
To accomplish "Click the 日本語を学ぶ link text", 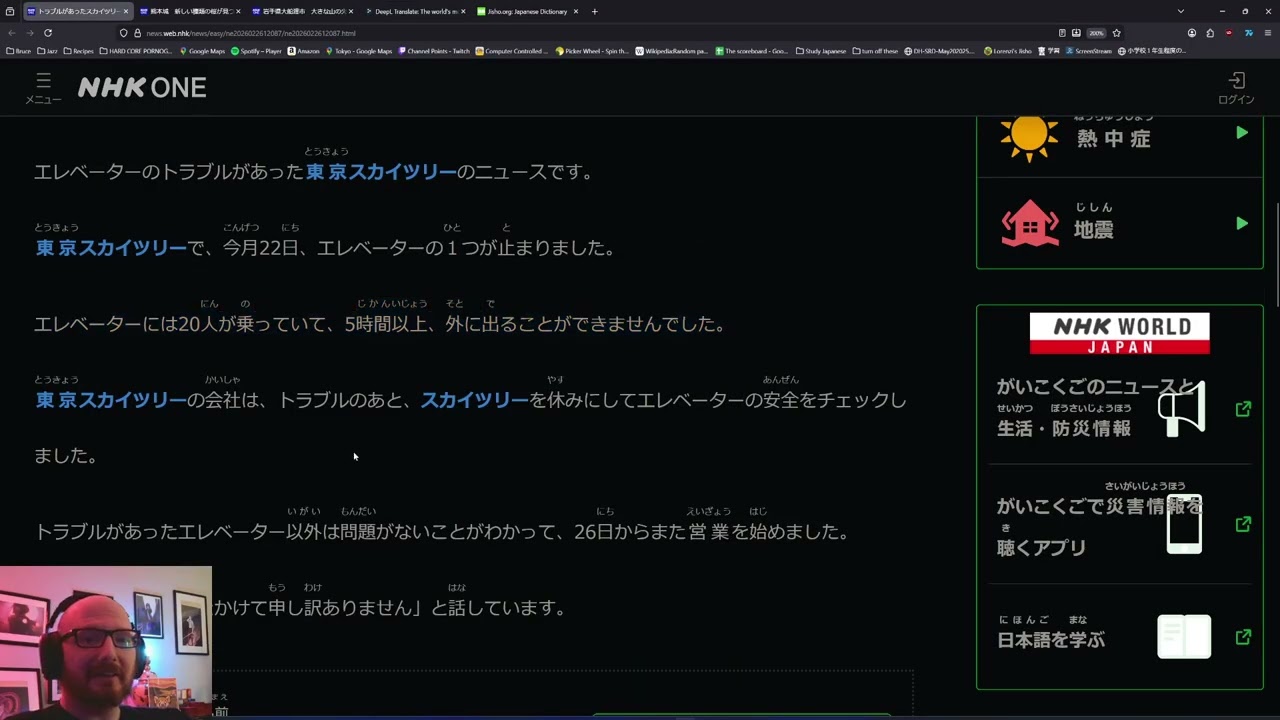I will (1051, 640).
